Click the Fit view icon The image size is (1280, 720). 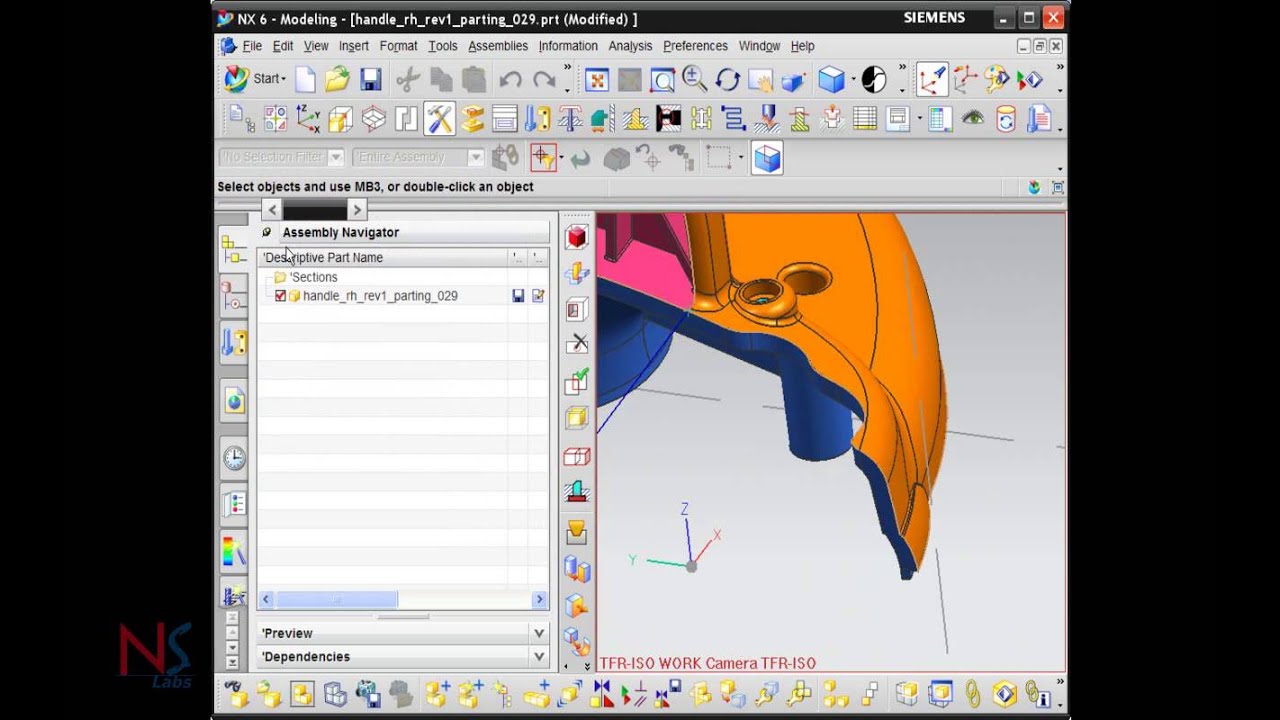(x=597, y=80)
